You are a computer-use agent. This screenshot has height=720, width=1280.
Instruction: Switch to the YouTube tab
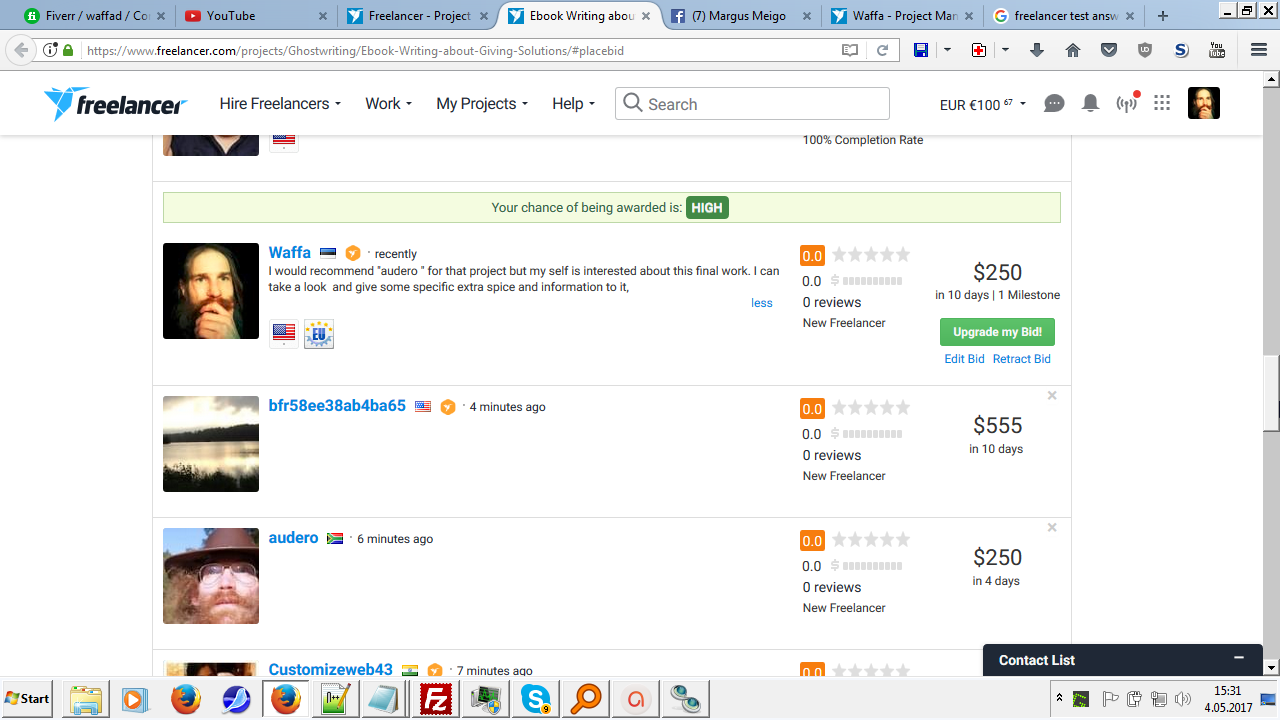(256, 16)
